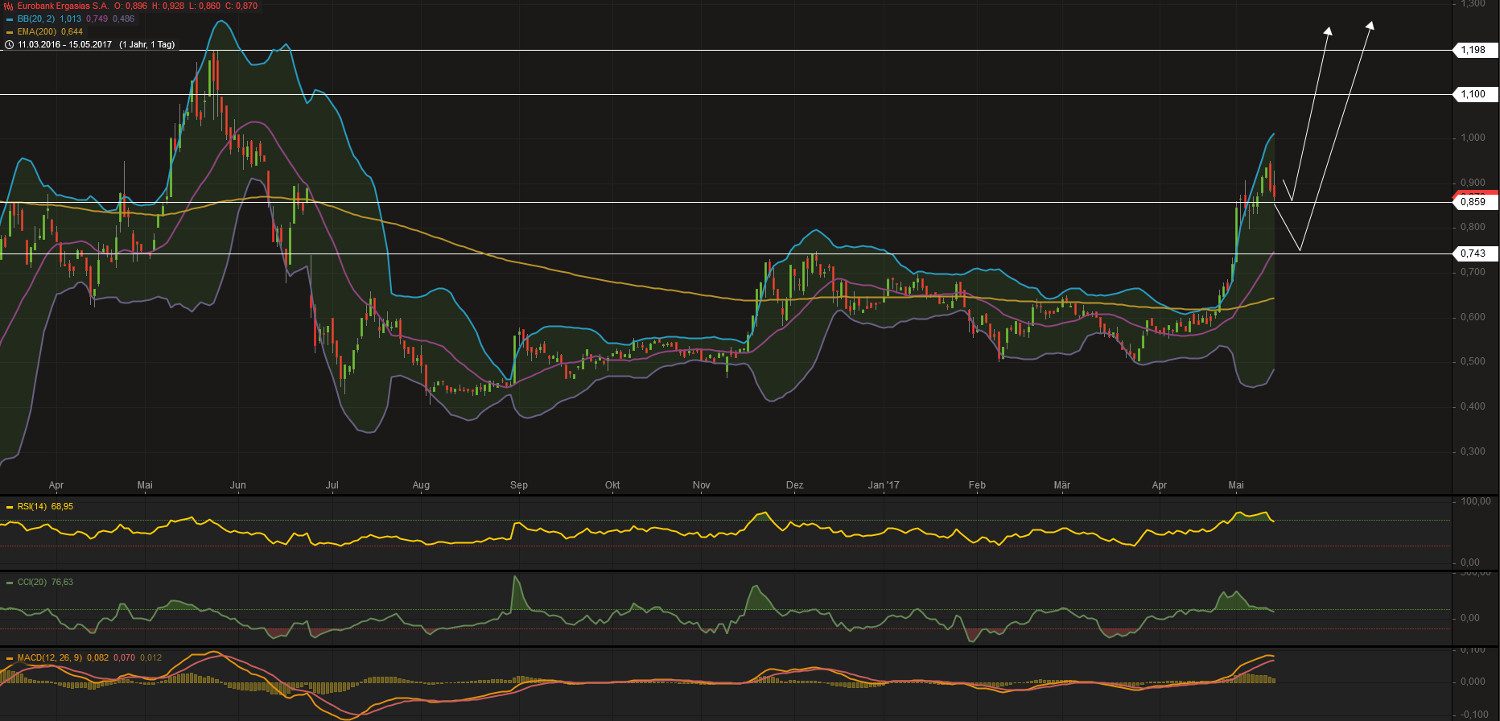1500x721 pixels.
Task: Click the 0,600 price axis label
Action: (x=1472, y=317)
